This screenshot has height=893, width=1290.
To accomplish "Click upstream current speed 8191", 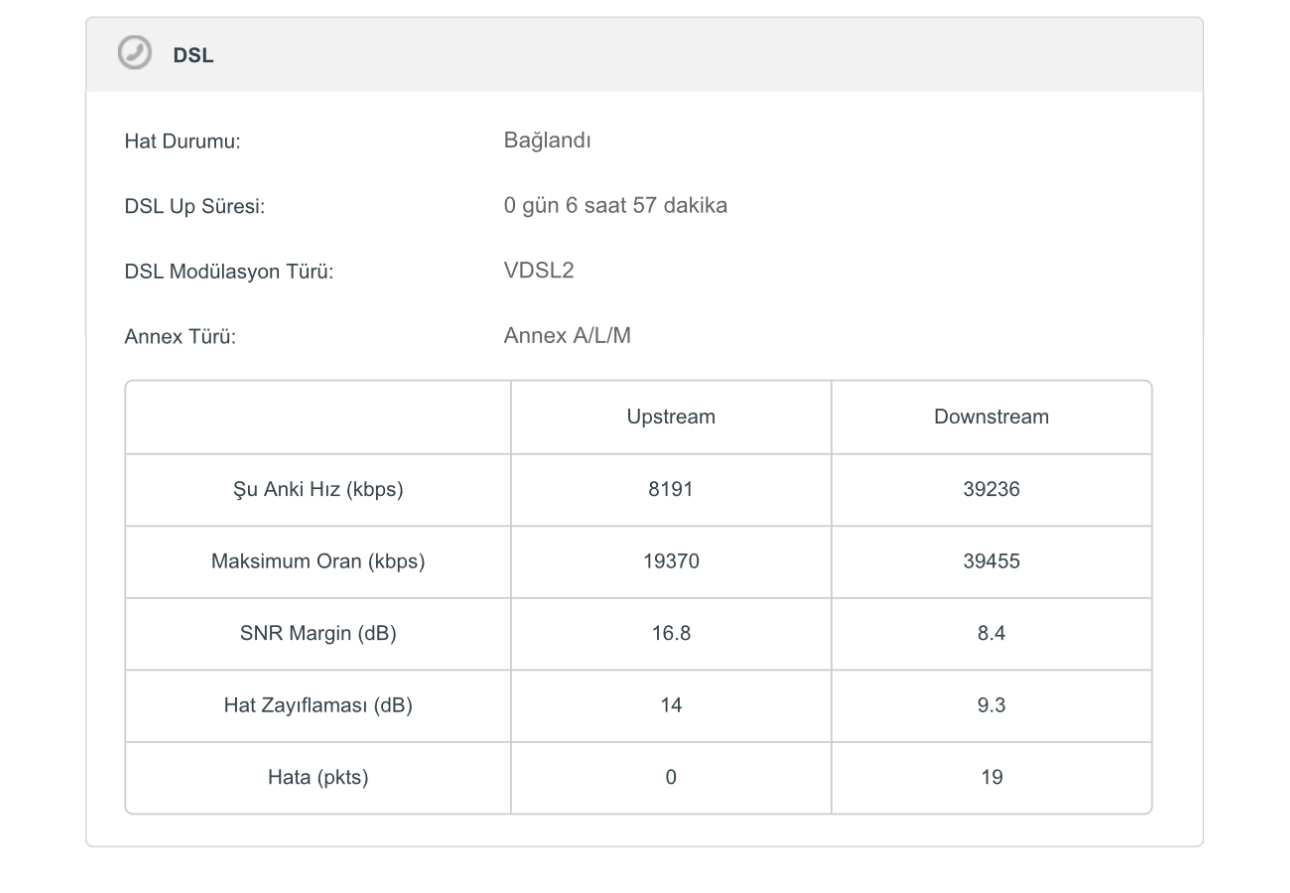I will (671, 490).
